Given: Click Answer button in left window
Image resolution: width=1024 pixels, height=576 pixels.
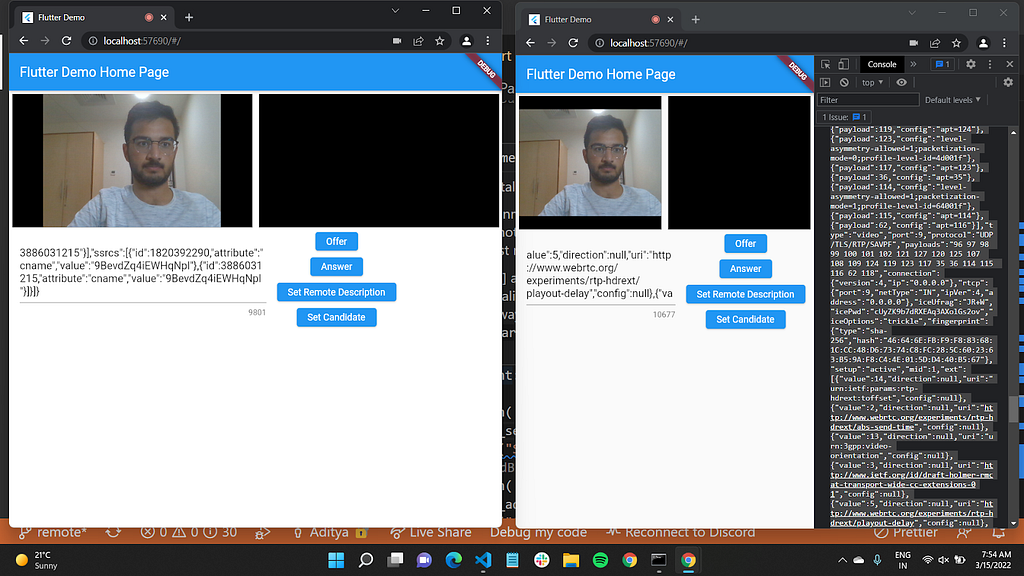Looking at the screenshot, I should tap(336, 266).
